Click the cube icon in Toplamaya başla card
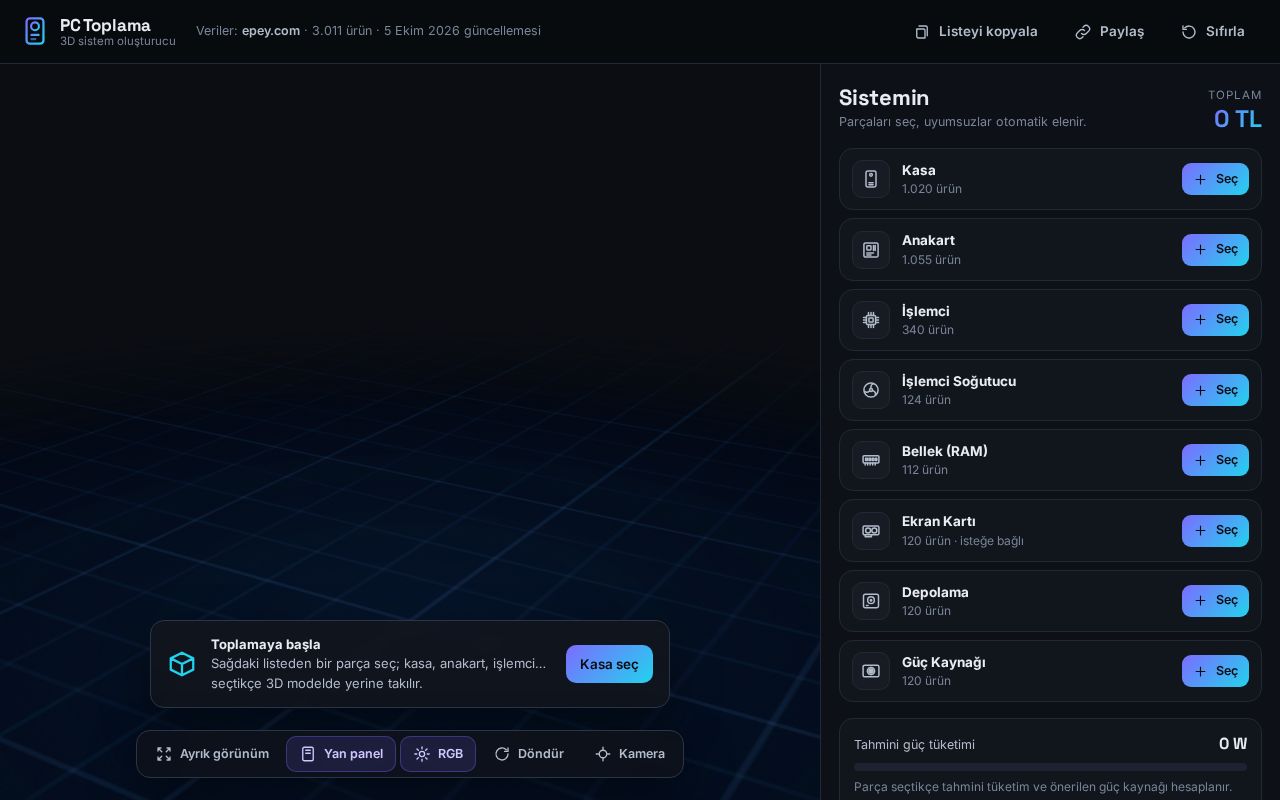Image resolution: width=1280 pixels, height=800 pixels. tap(182, 664)
